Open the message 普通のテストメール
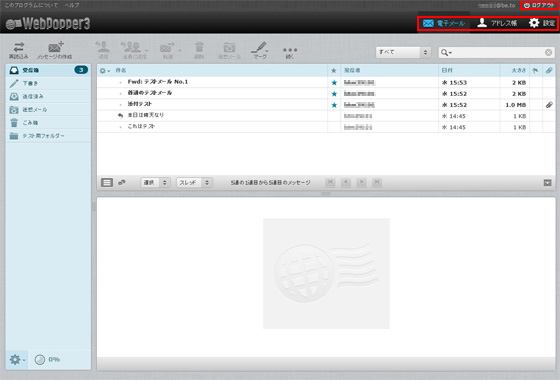Viewport: 560px width, 380px height. click(150, 93)
